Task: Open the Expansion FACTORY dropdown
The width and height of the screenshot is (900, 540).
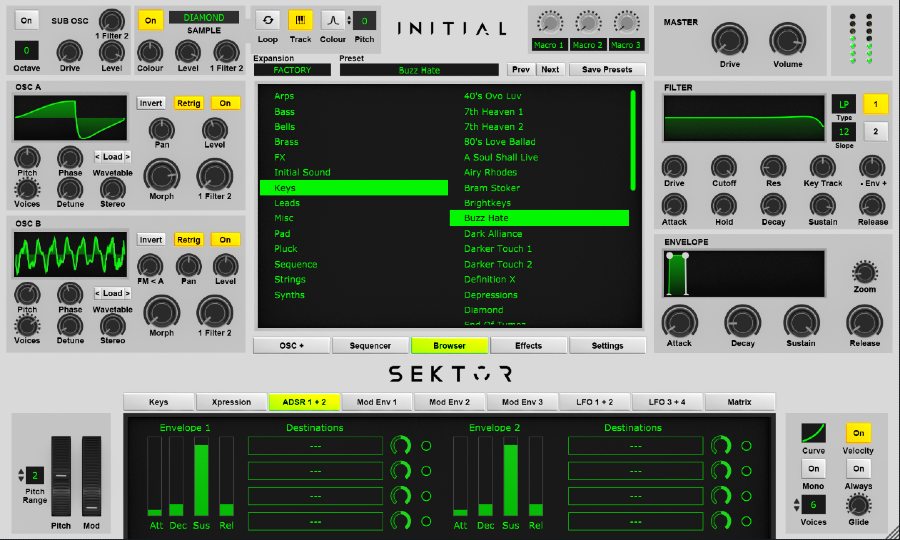Action: [x=292, y=70]
